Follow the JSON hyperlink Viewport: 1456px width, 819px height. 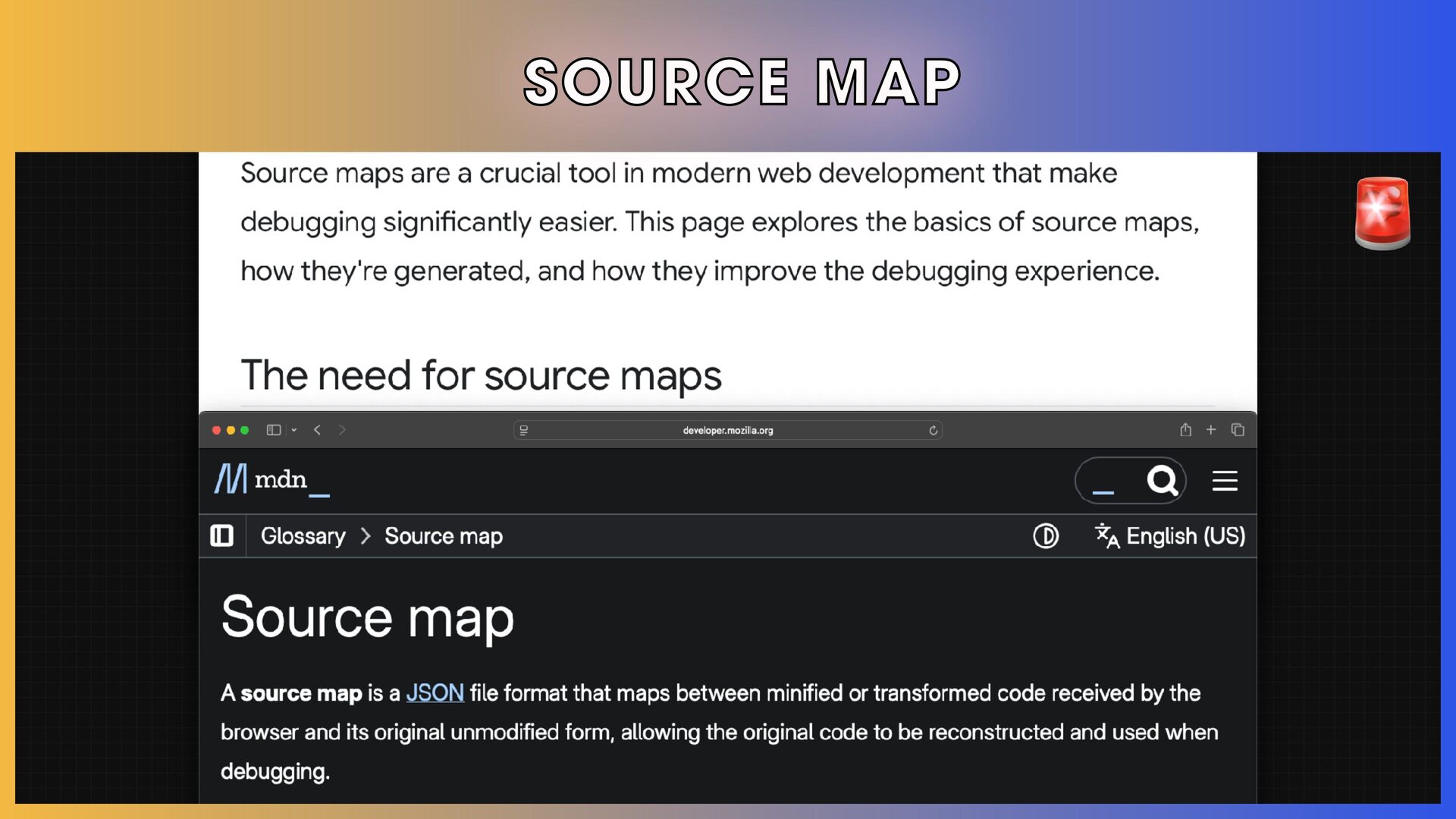435,693
